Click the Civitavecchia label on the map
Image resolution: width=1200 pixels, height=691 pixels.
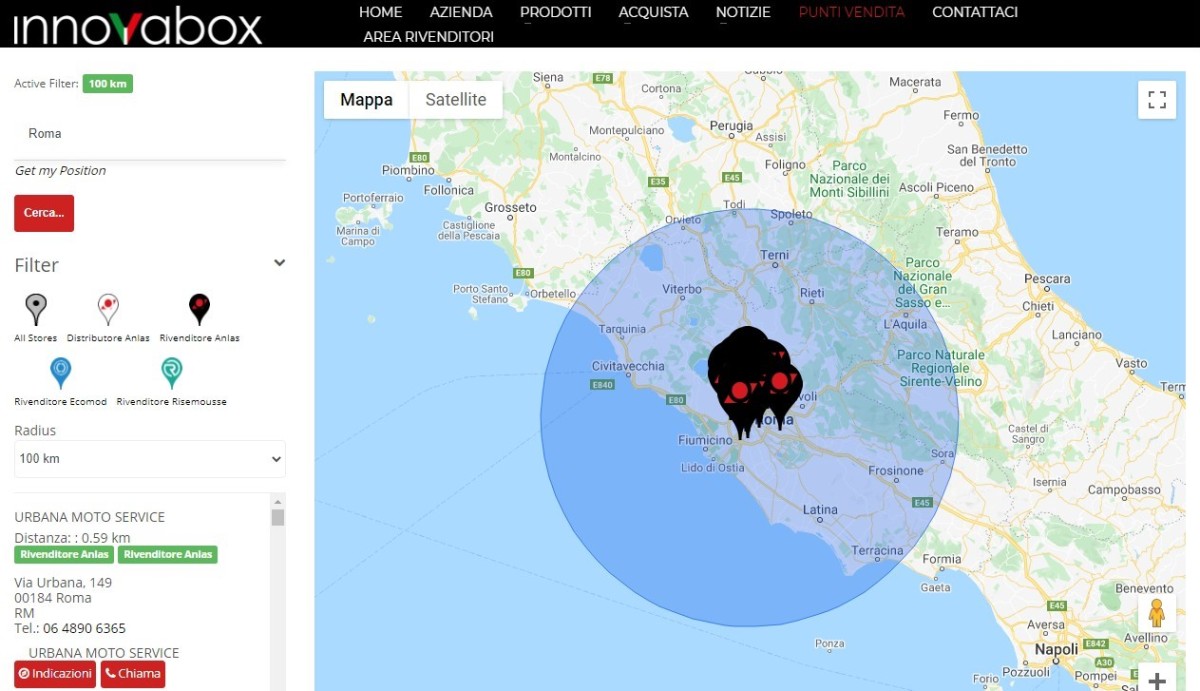[x=628, y=366]
